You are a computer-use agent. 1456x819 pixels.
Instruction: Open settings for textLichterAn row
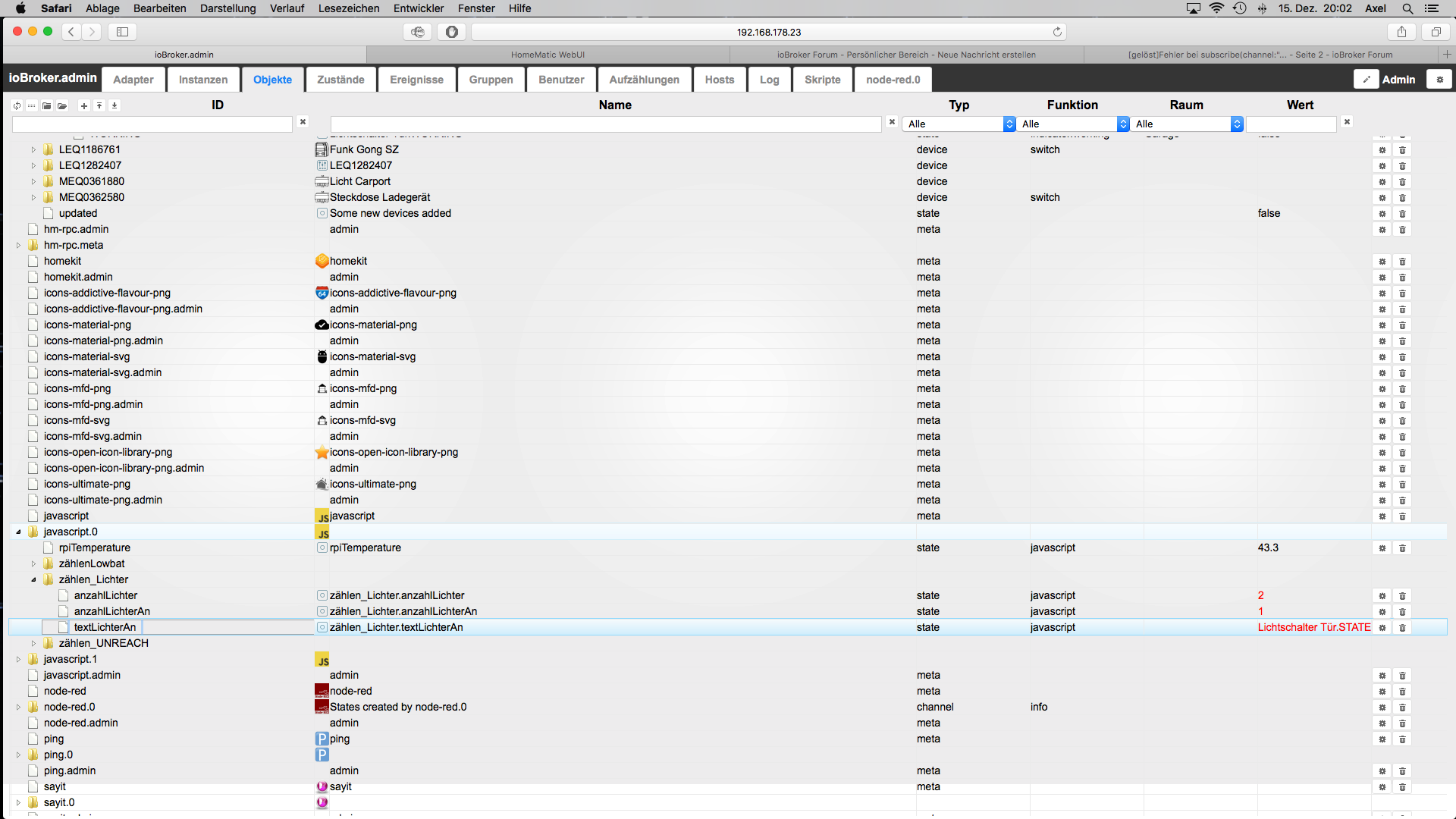tap(1382, 628)
